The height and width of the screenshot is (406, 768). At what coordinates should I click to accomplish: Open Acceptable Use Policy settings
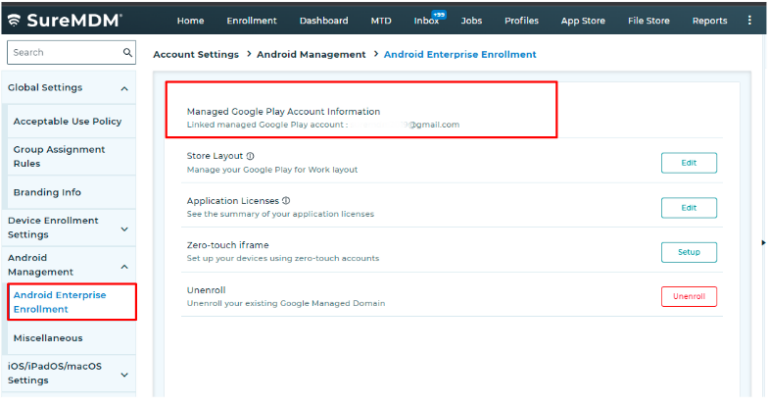pyautogui.click(x=68, y=121)
